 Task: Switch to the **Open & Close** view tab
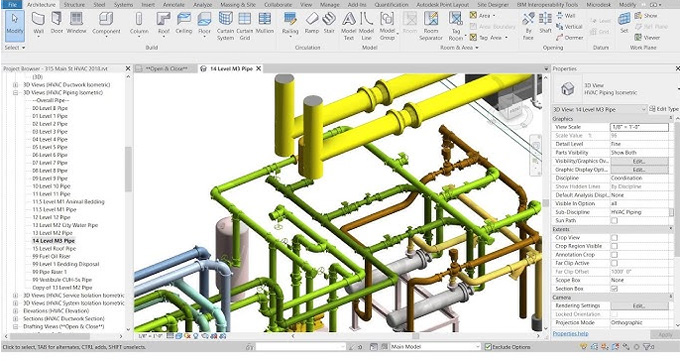[x=166, y=69]
